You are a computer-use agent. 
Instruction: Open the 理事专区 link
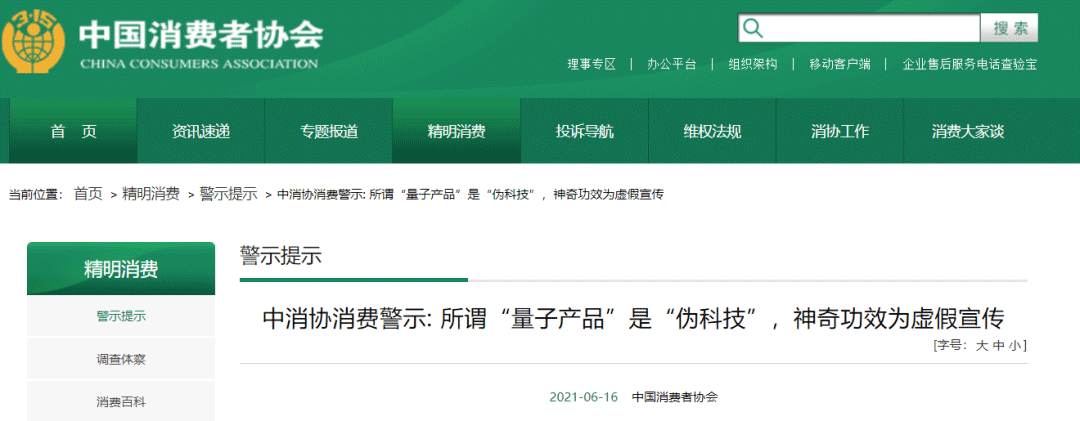[x=591, y=64]
